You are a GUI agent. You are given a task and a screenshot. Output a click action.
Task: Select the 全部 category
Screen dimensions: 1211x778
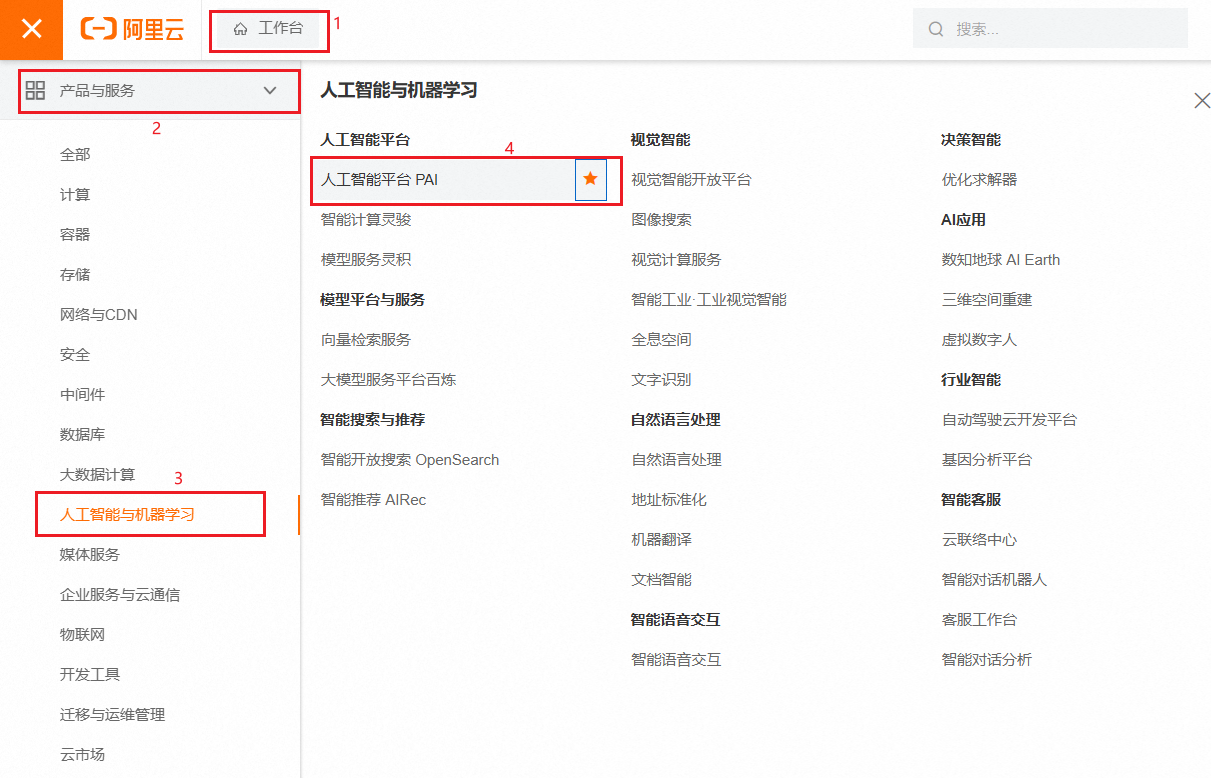pos(75,155)
